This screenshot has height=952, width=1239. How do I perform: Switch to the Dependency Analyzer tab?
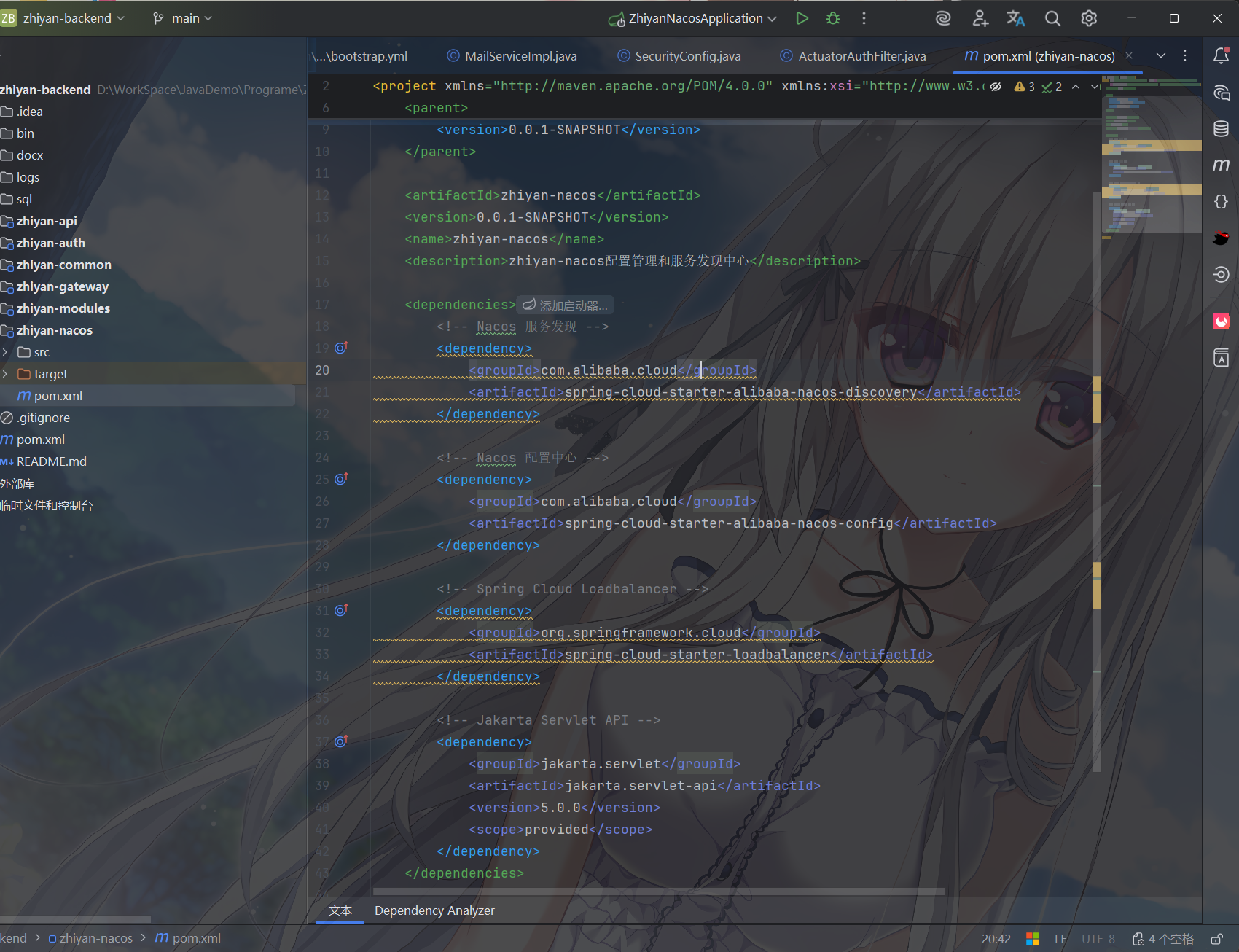click(x=434, y=910)
